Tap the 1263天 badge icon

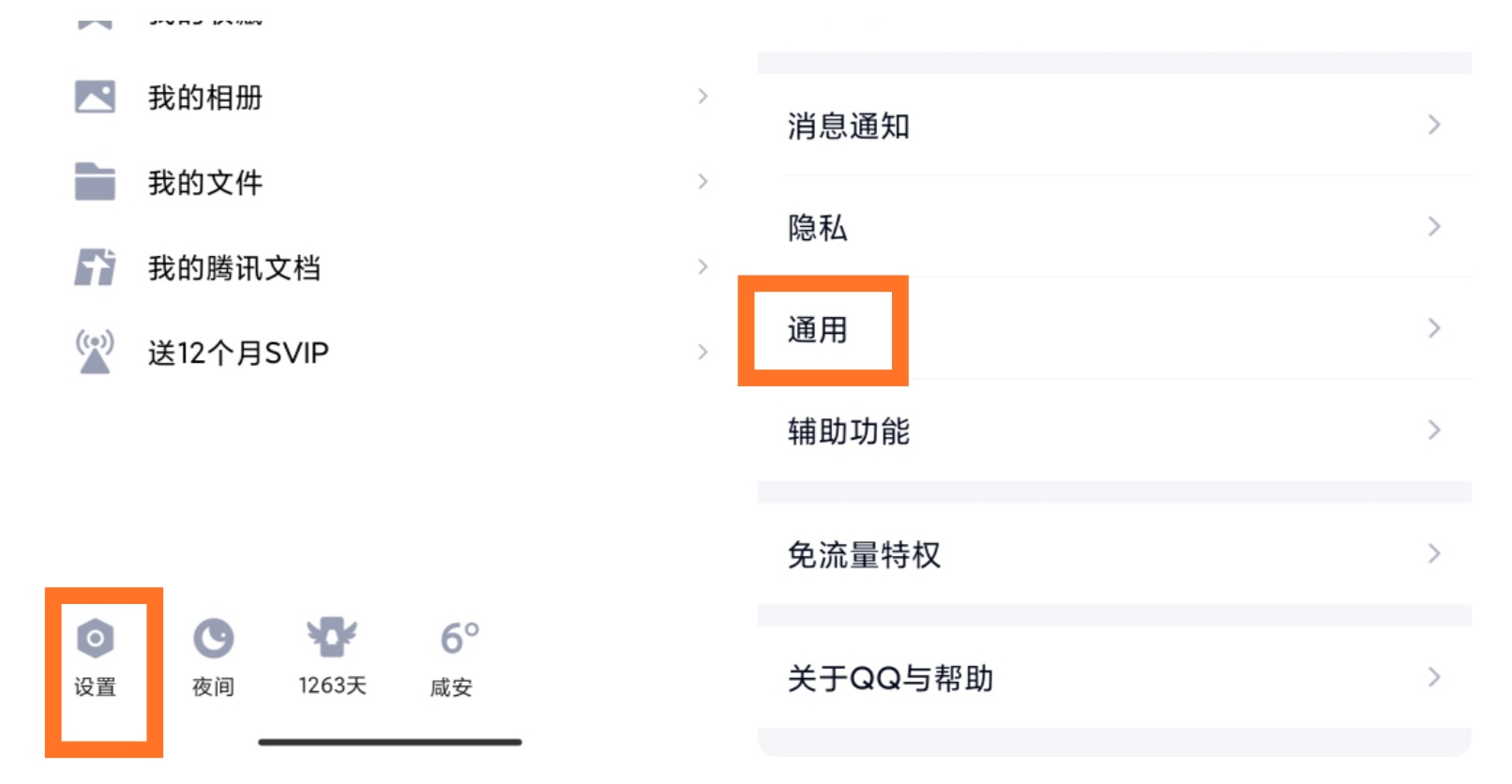332,638
